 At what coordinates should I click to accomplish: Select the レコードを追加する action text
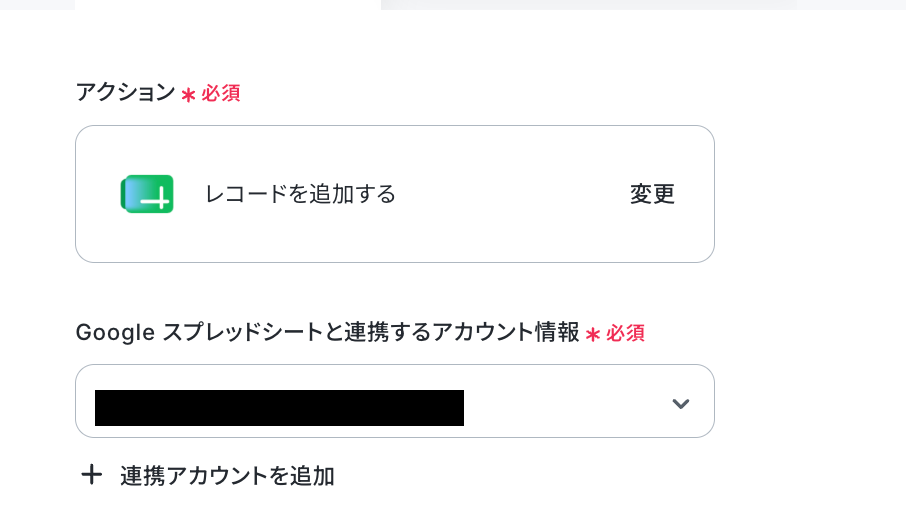click(x=300, y=194)
